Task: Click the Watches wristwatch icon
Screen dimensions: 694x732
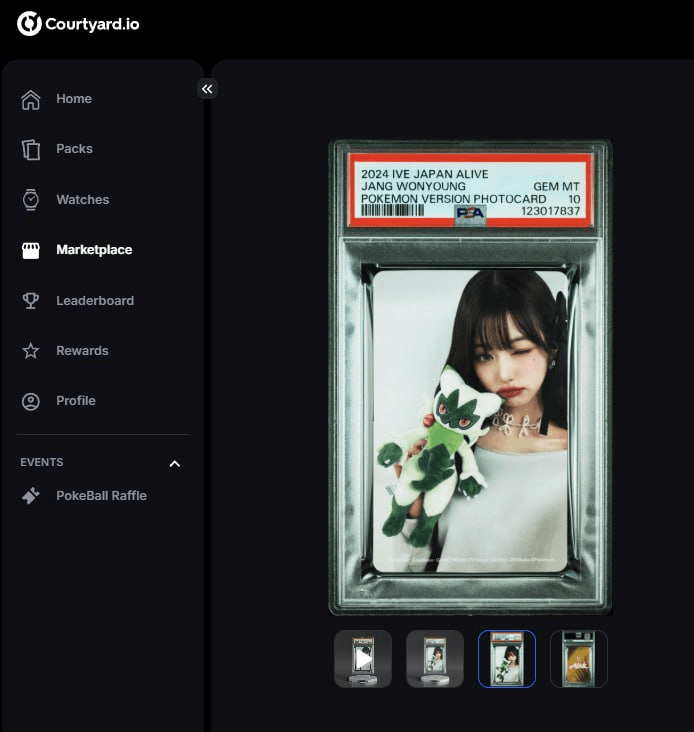Action: pos(31,199)
